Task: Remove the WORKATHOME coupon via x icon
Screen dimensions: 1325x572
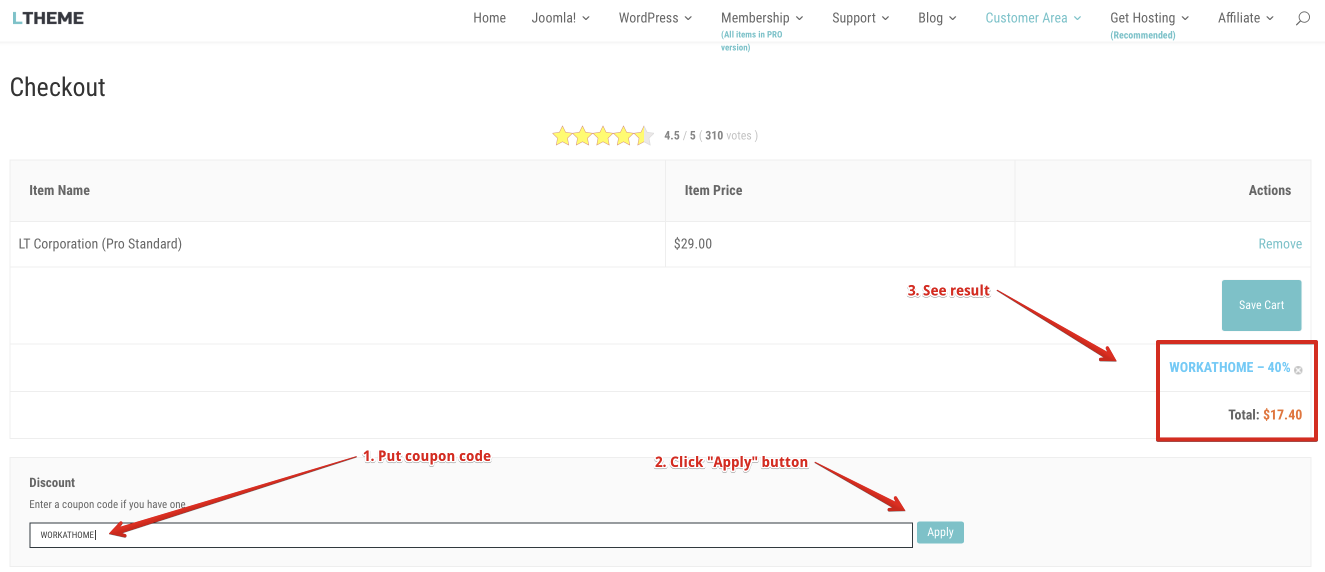Action: pos(1298,370)
